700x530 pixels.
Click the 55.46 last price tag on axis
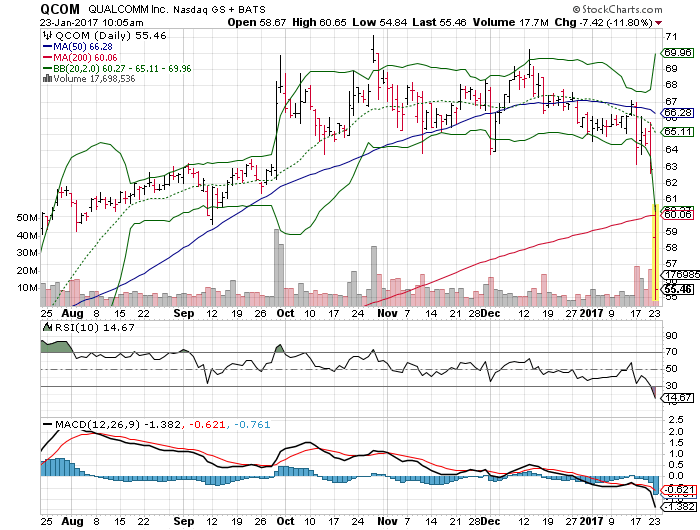pos(678,289)
